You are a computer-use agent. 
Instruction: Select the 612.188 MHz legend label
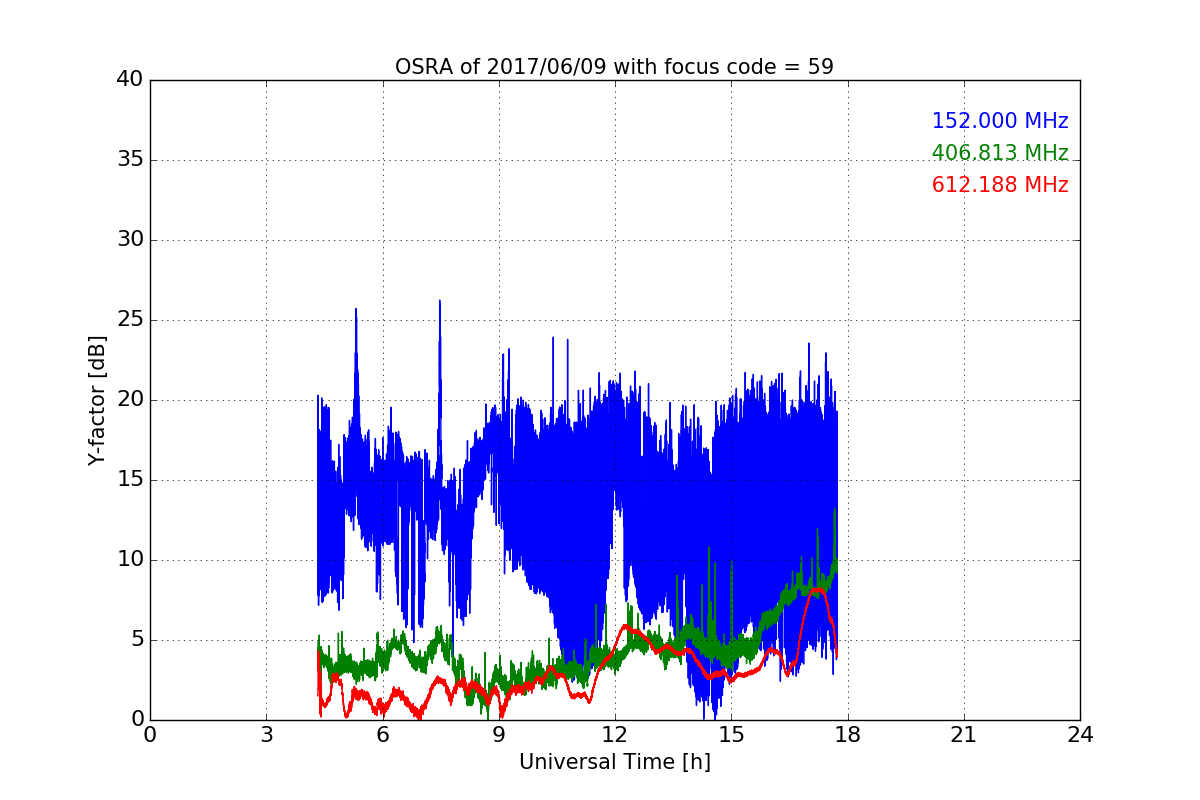pyautogui.click(x=1000, y=185)
